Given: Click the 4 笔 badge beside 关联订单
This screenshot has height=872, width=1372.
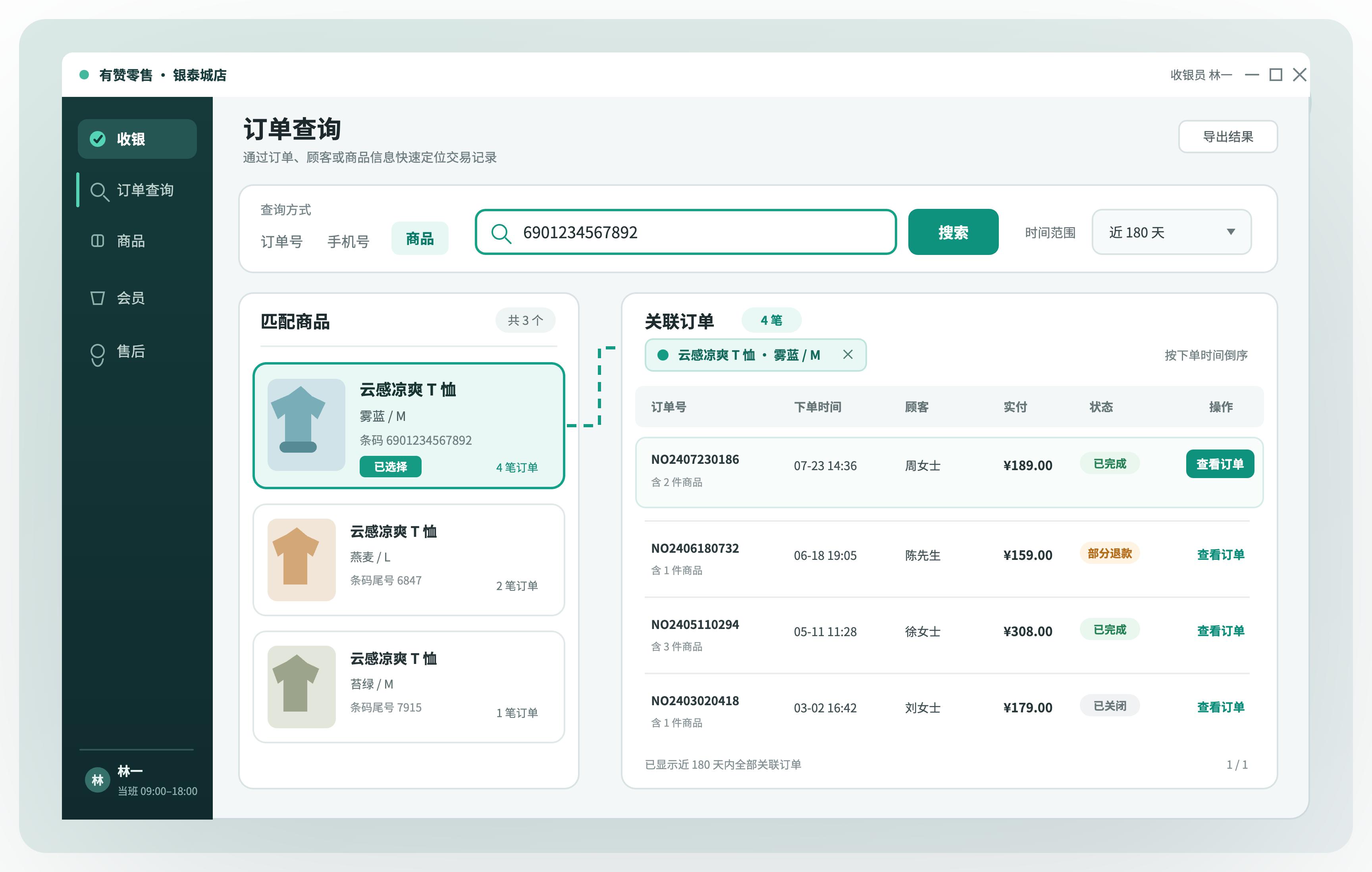Looking at the screenshot, I should point(771,320).
